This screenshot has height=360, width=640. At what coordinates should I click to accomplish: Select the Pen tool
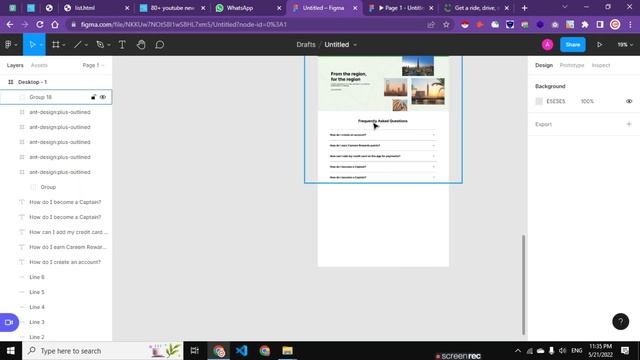(100, 44)
